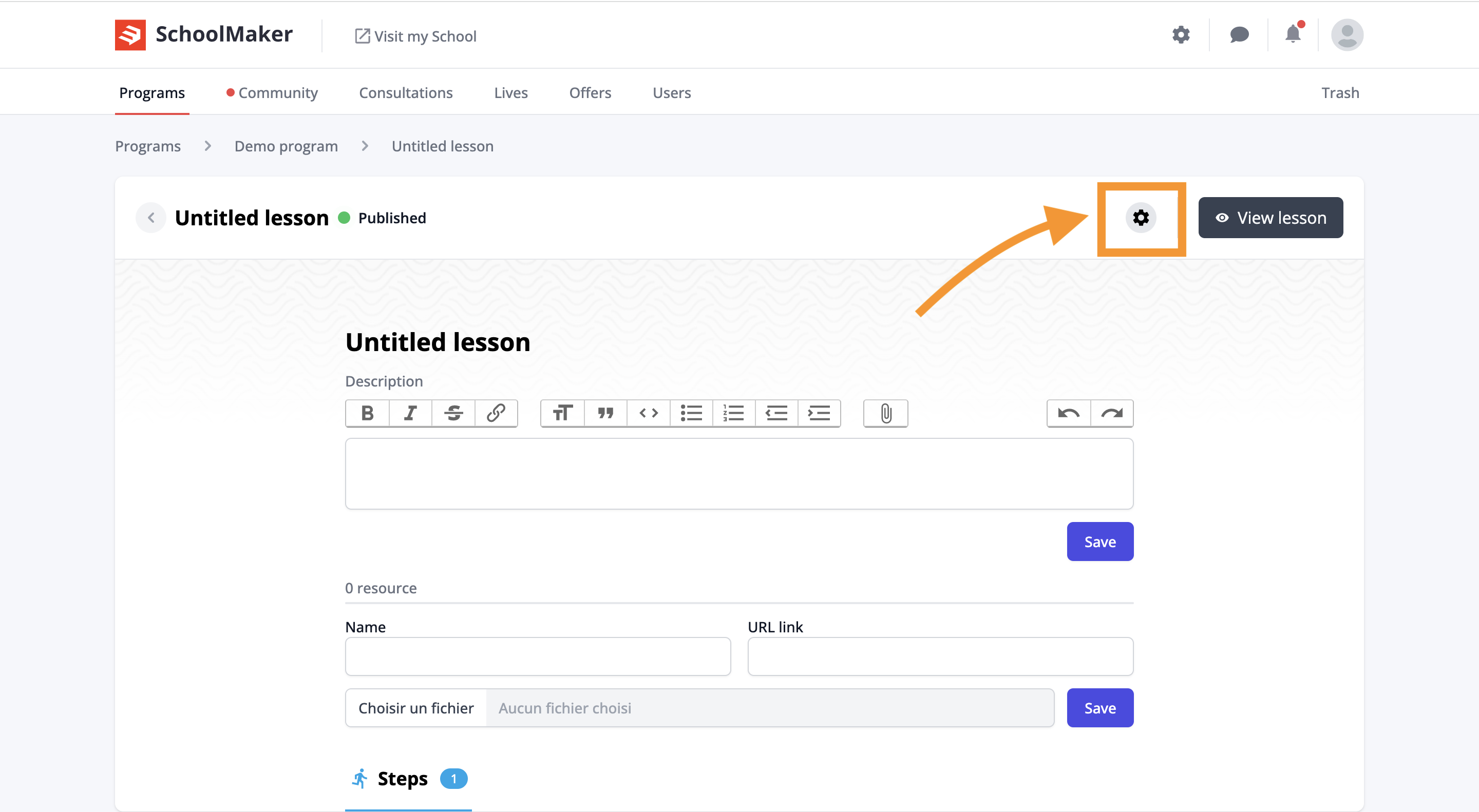
Task: Toggle strikethrough formatting
Action: [x=453, y=413]
